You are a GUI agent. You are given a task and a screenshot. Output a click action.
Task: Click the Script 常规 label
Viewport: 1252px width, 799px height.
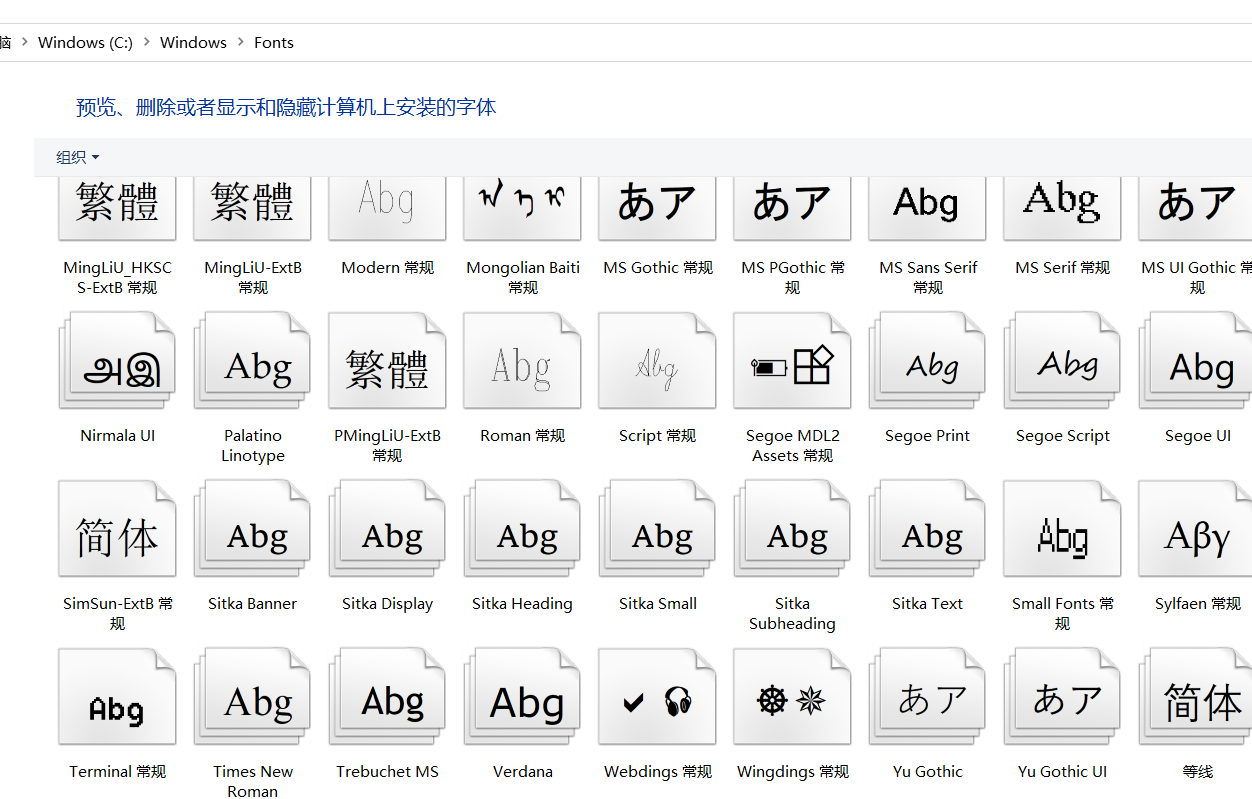(x=657, y=436)
